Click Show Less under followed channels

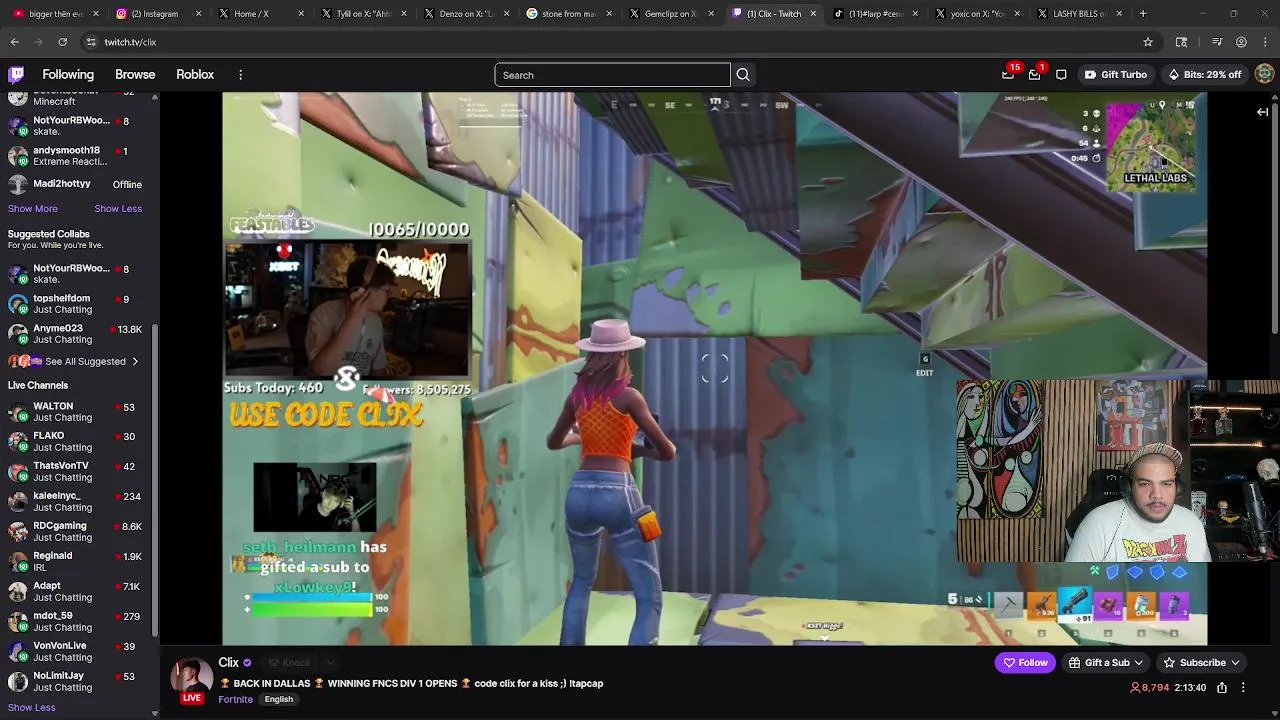(118, 209)
